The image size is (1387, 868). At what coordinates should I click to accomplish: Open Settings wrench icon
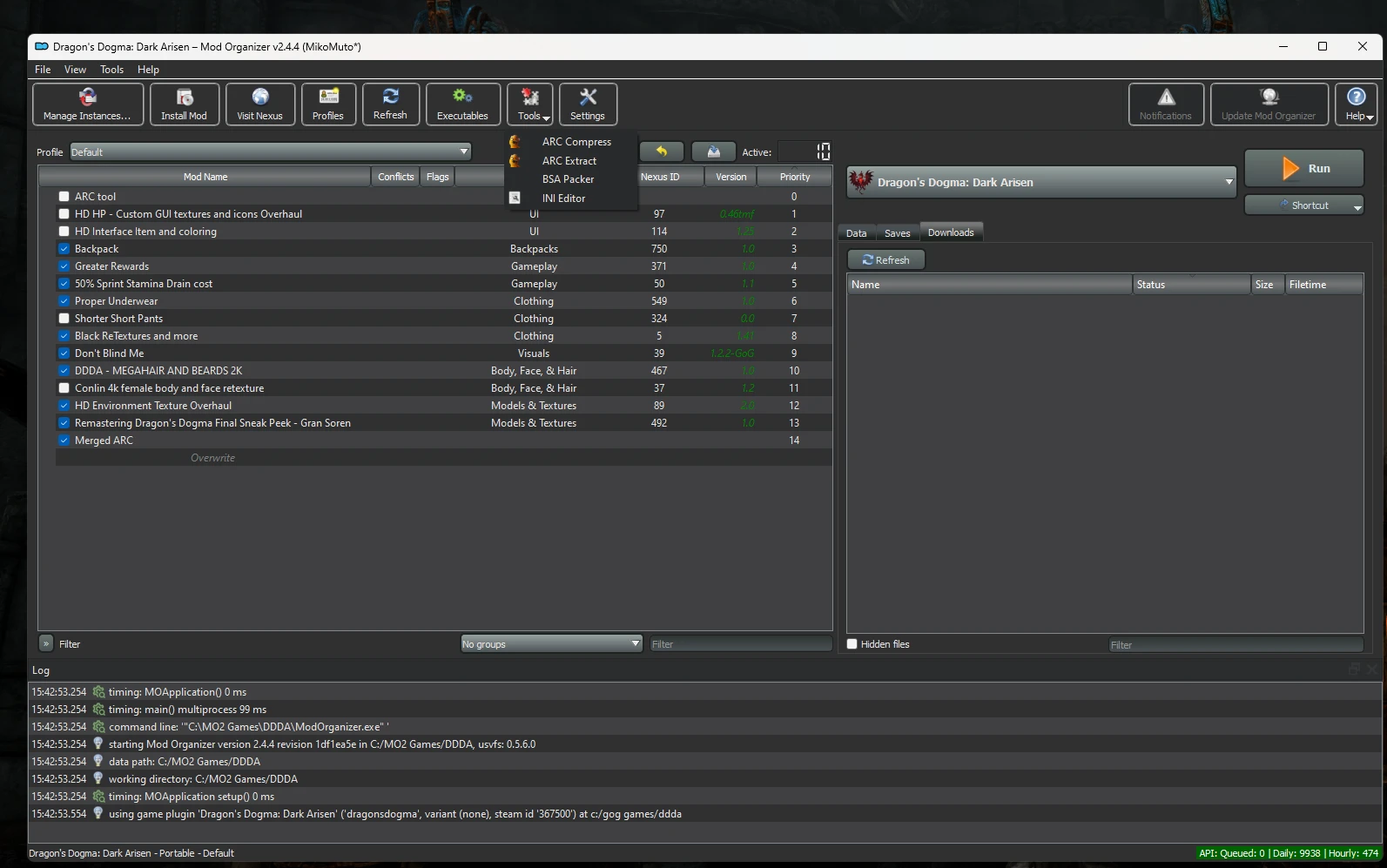(588, 97)
